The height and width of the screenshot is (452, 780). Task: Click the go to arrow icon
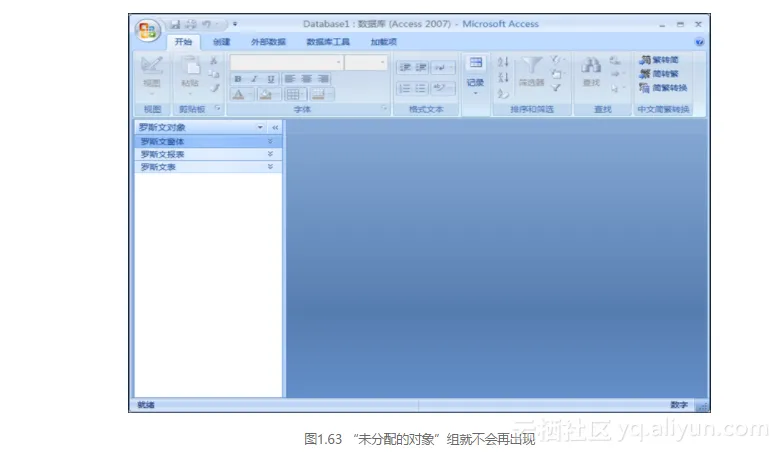point(616,74)
